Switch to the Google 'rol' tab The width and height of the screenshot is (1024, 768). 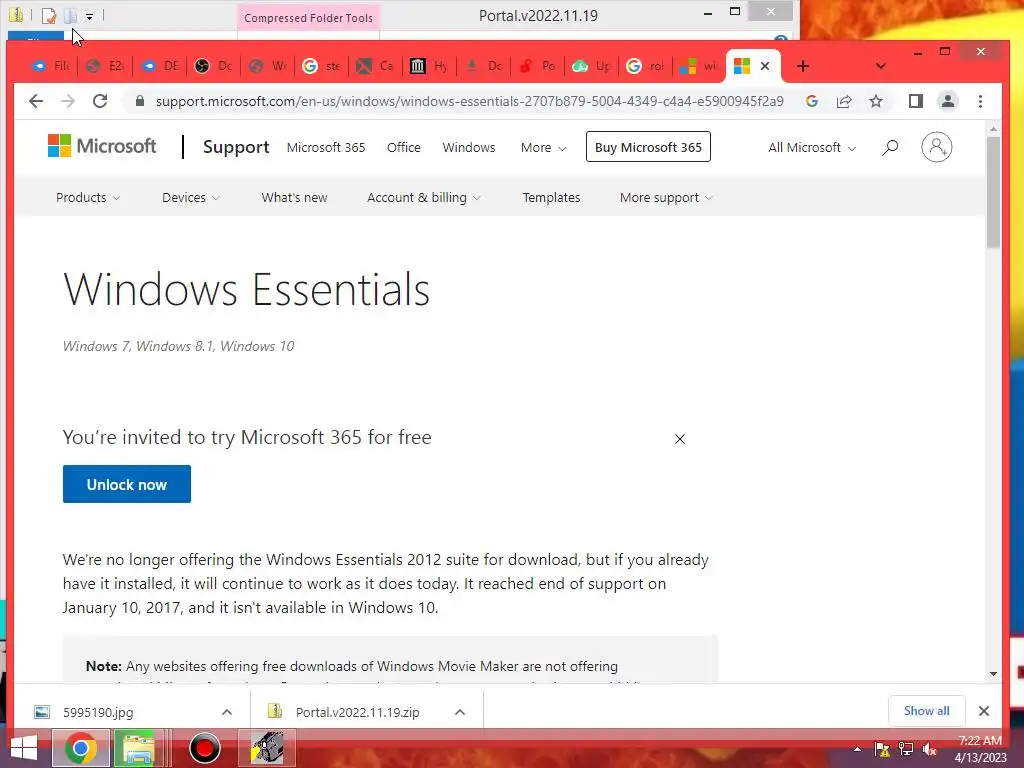tap(645, 66)
